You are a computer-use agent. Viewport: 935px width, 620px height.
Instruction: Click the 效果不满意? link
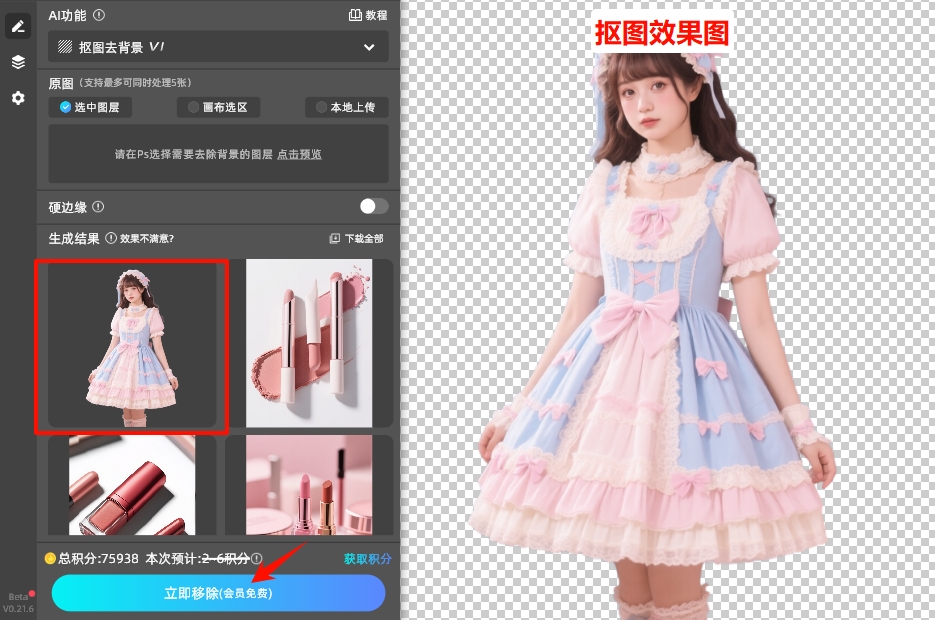[146, 238]
